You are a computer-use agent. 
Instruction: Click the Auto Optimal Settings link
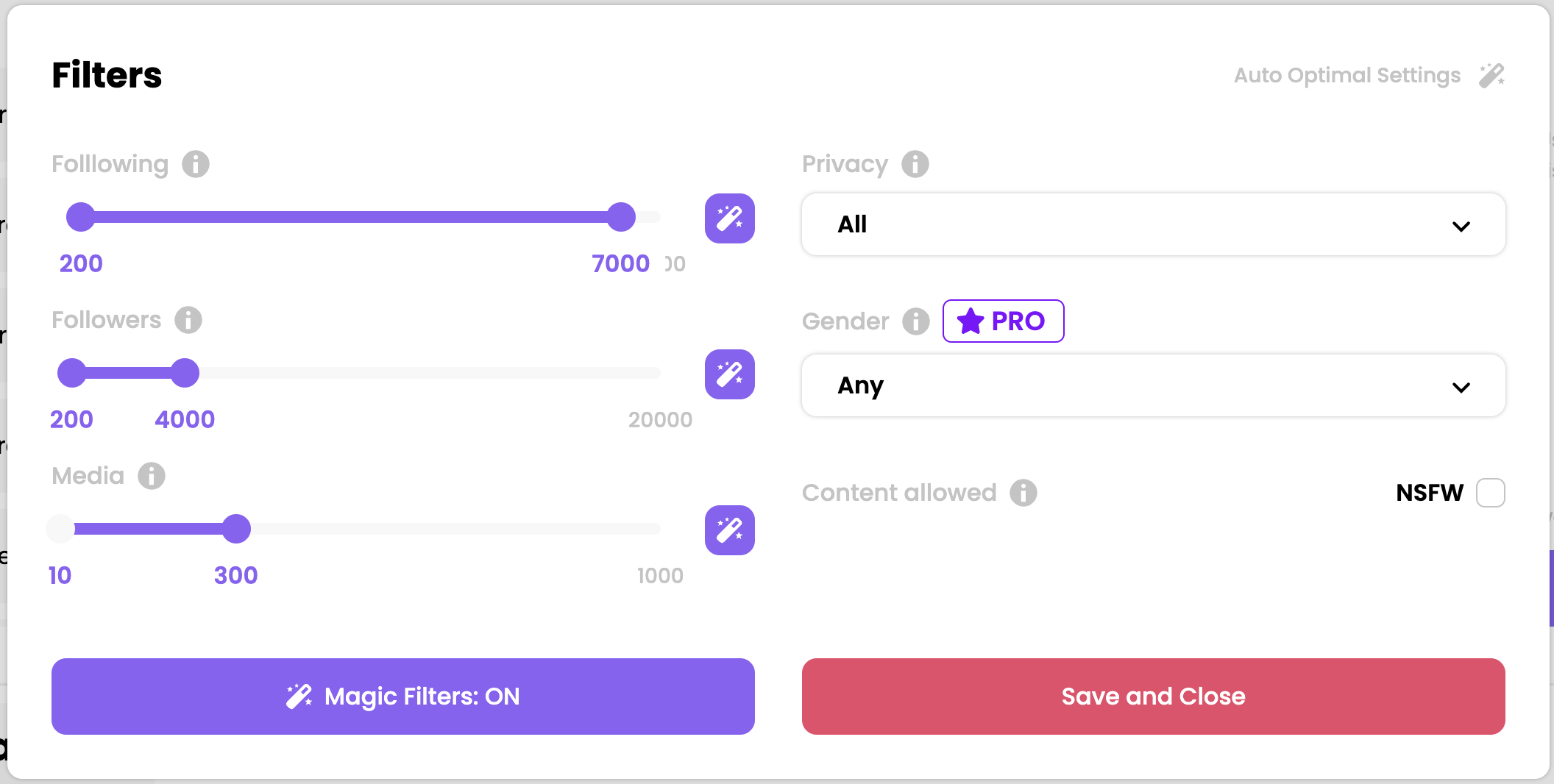[x=1347, y=75]
